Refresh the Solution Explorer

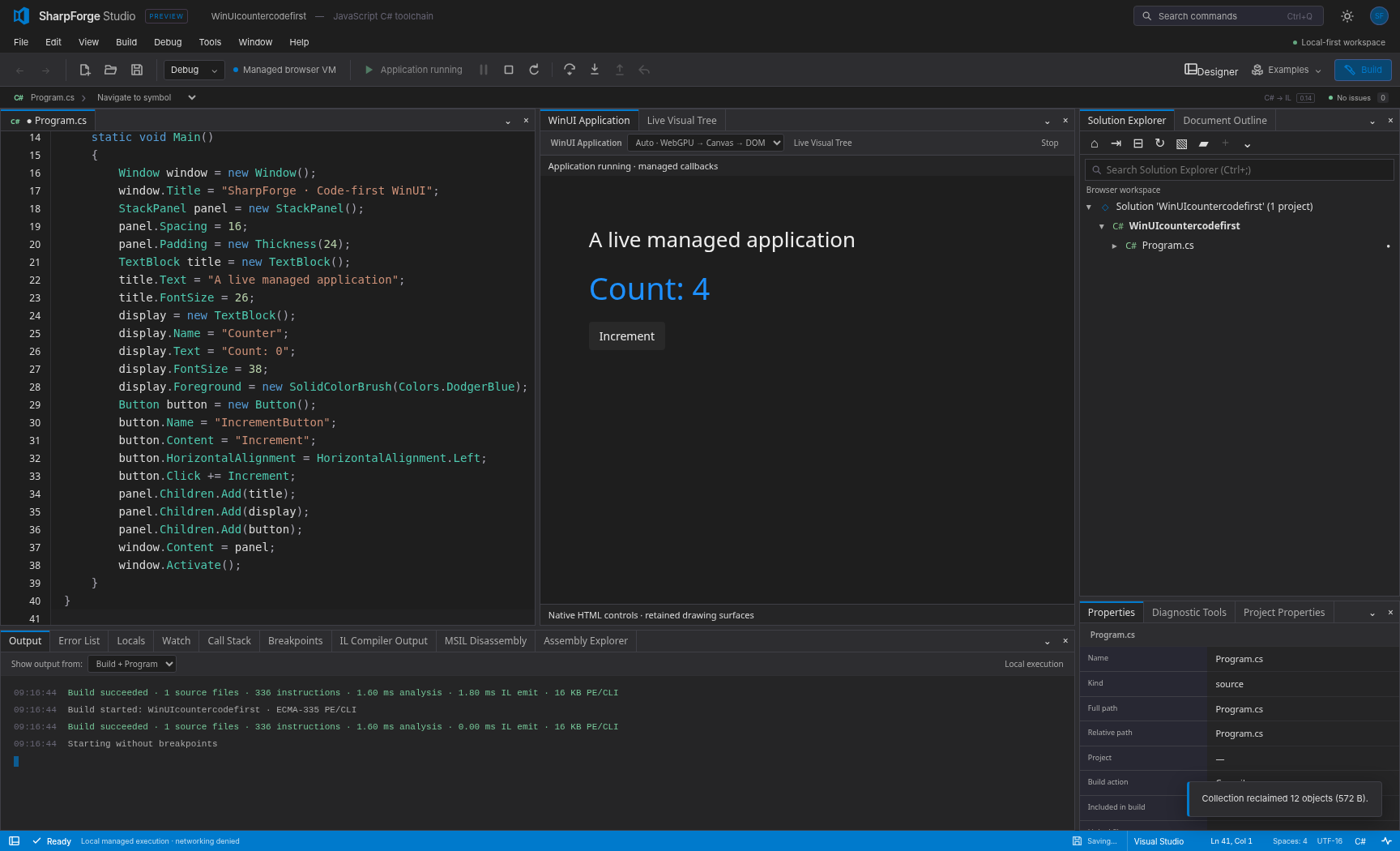[1160, 143]
